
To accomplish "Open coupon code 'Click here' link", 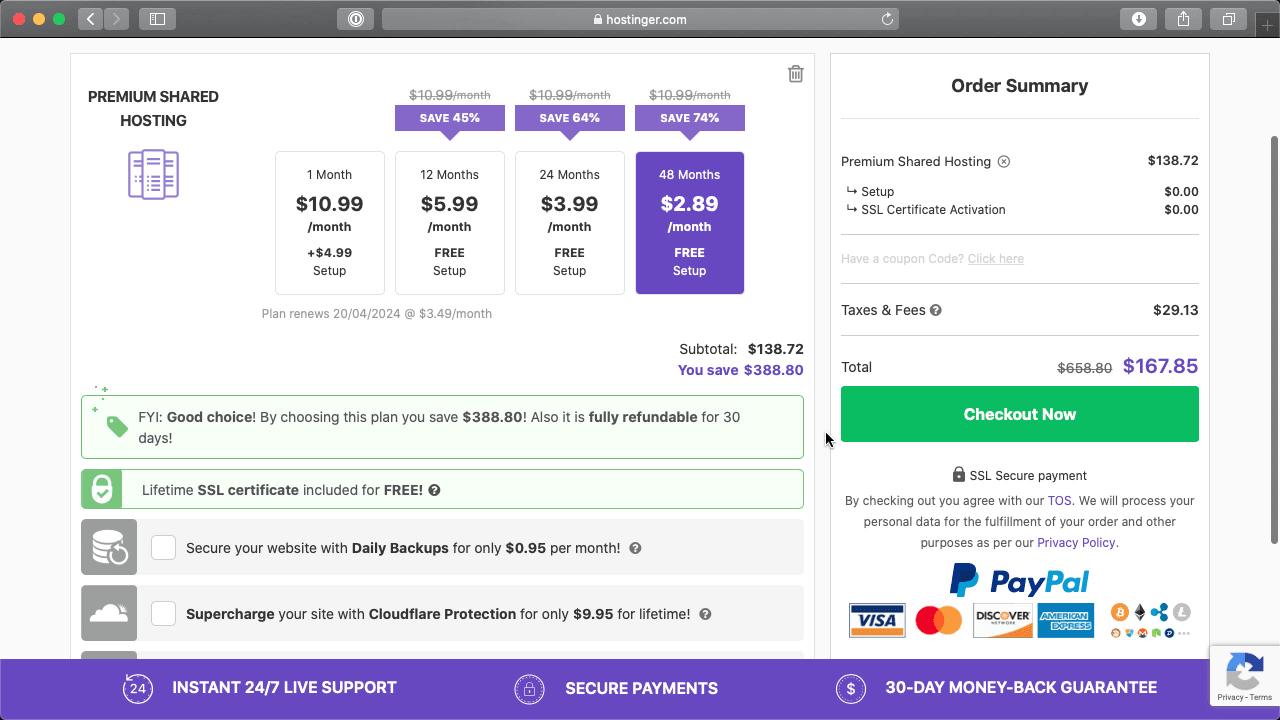I will pos(995,259).
